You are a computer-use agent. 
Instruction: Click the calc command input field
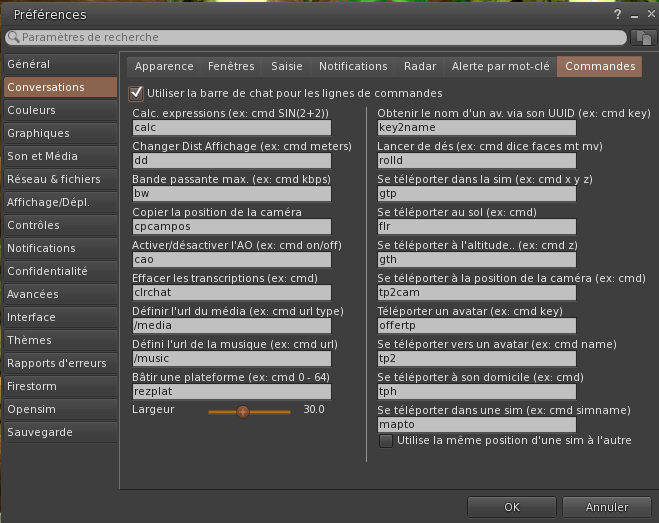(x=231, y=128)
